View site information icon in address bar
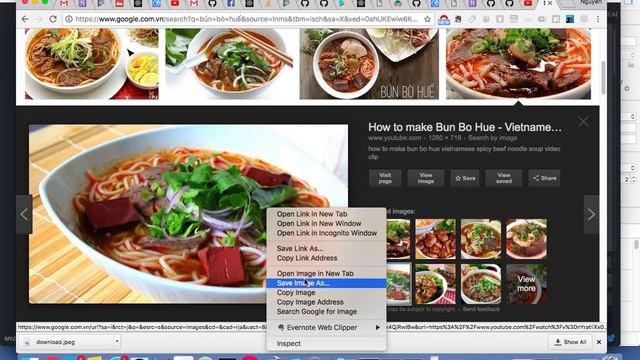This screenshot has width=640, height=360. [69, 19]
